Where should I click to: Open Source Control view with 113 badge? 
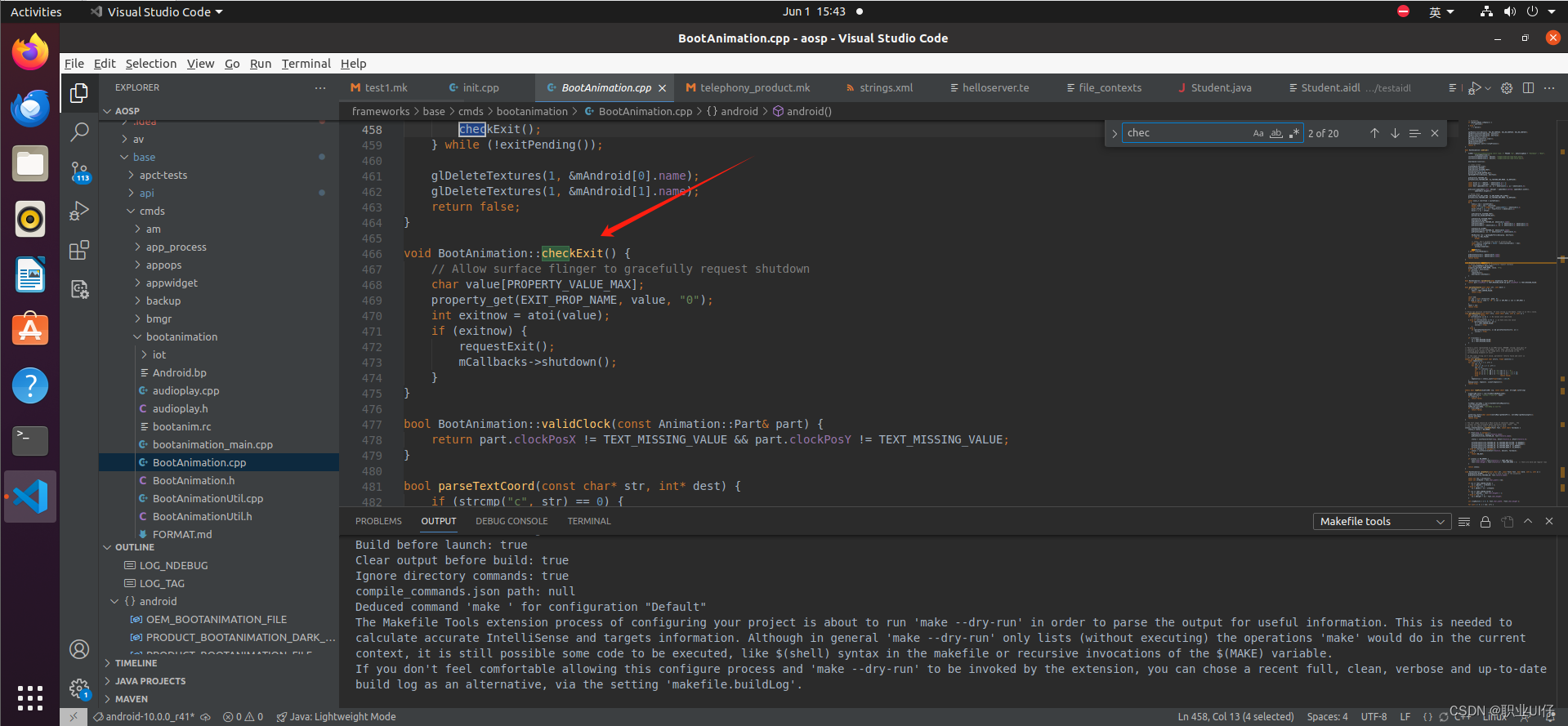pos(79,171)
